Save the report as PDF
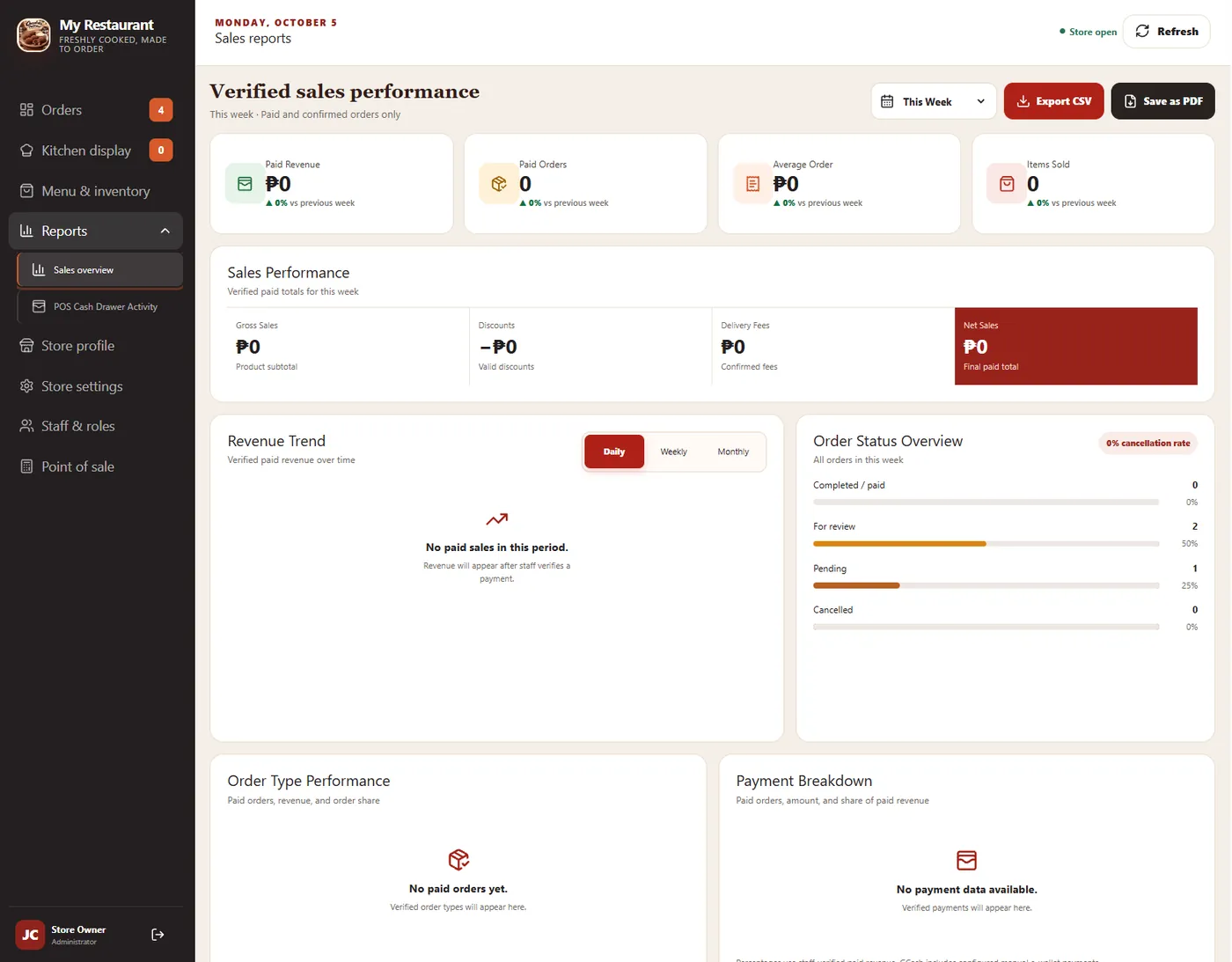 pos(1162,101)
